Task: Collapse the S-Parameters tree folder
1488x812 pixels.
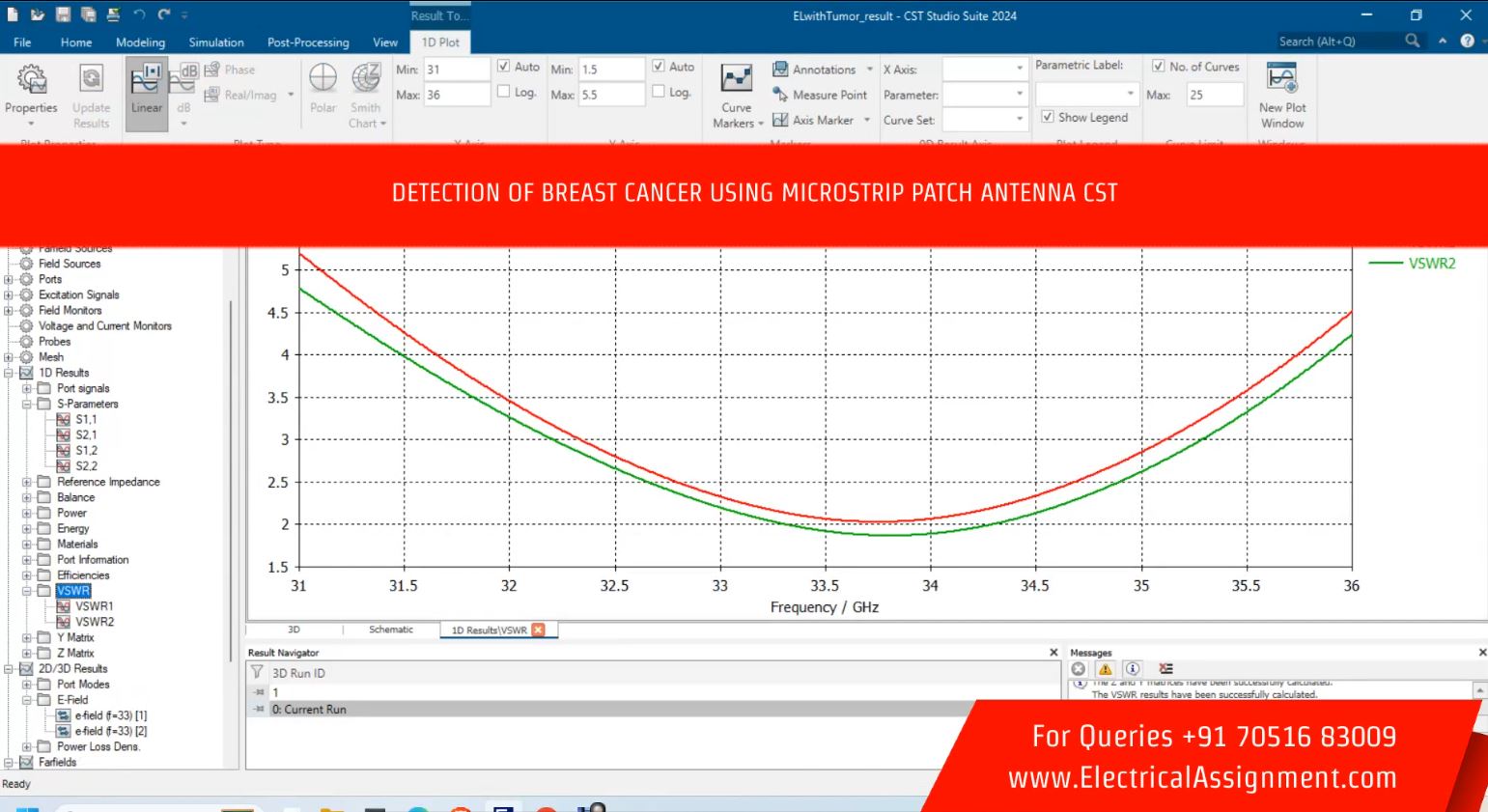Action: [28, 404]
